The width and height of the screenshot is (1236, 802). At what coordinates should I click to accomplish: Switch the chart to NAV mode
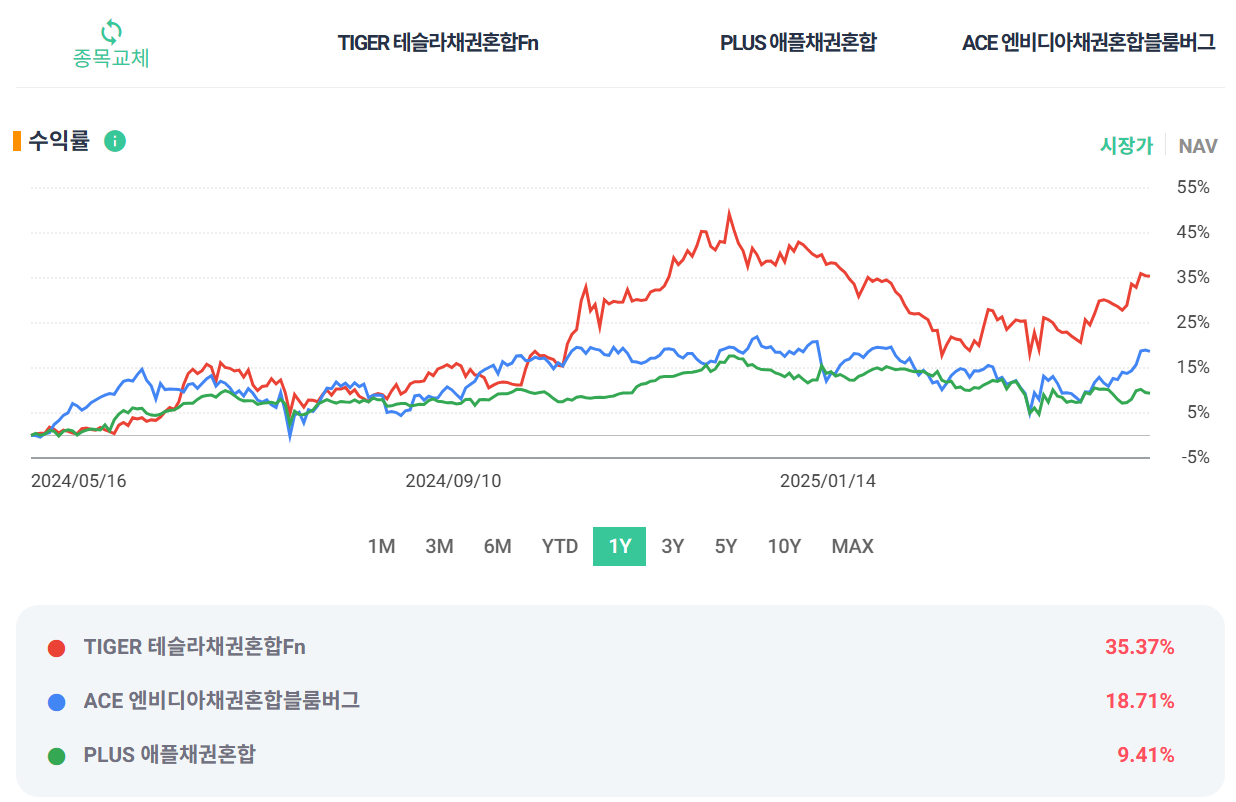[1200, 146]
